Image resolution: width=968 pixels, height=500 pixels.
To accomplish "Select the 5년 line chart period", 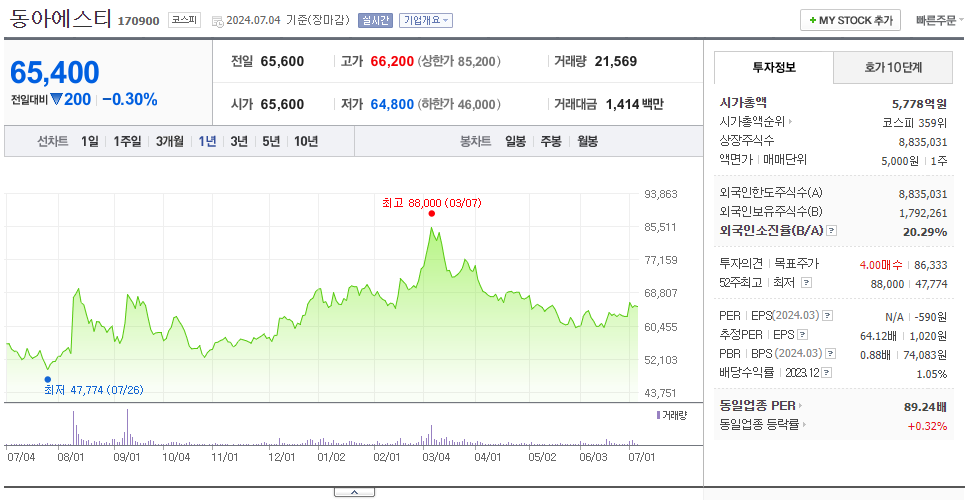I will (271, 141).
